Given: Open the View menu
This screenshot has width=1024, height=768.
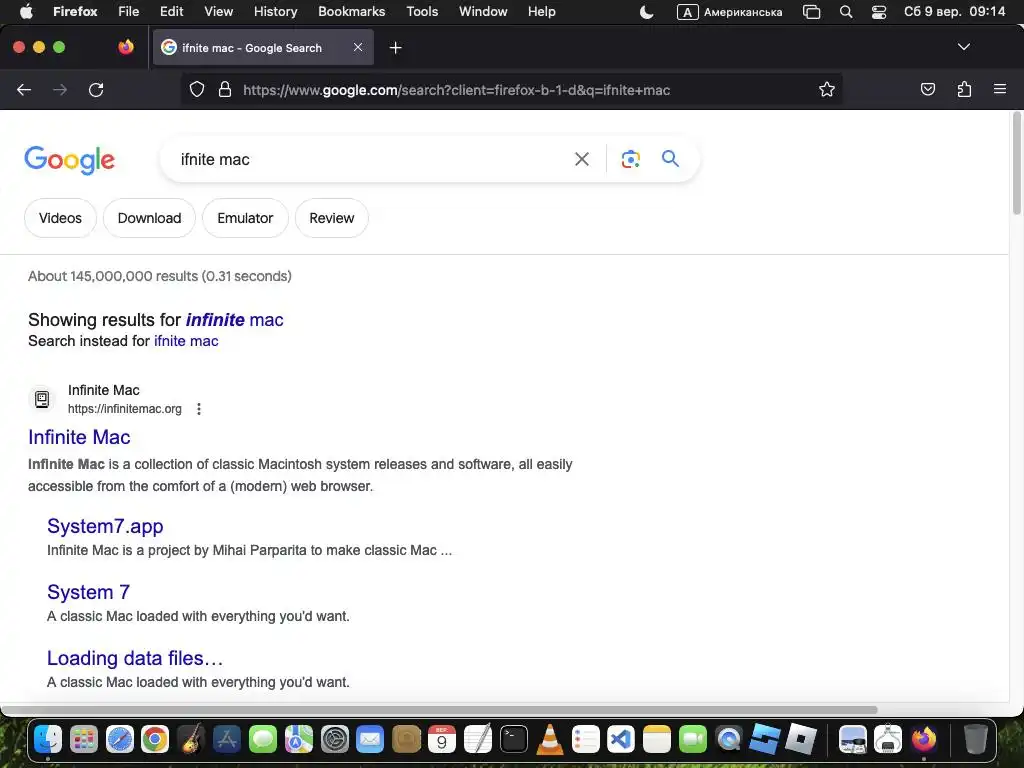Looking at the screenshot, I should pos(218,12).
